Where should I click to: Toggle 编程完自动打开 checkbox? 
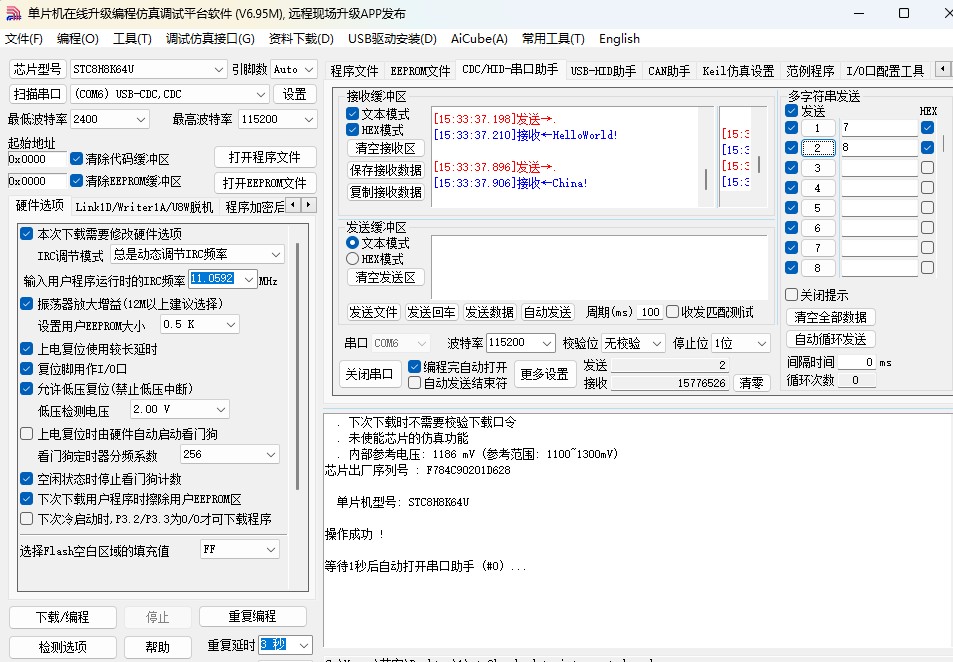(415, 367)
